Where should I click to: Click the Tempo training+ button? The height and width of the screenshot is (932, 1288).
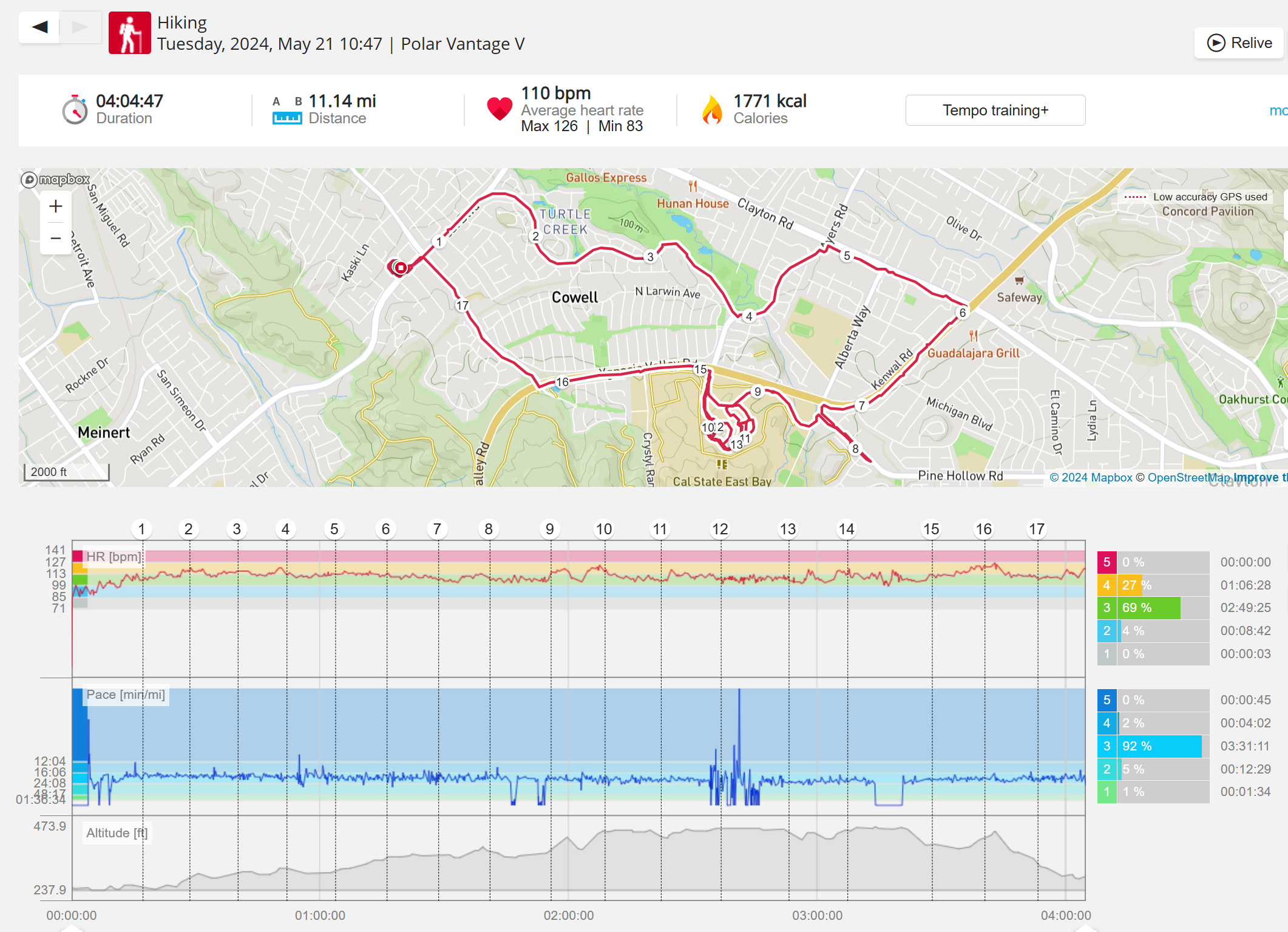pos(995,110)
